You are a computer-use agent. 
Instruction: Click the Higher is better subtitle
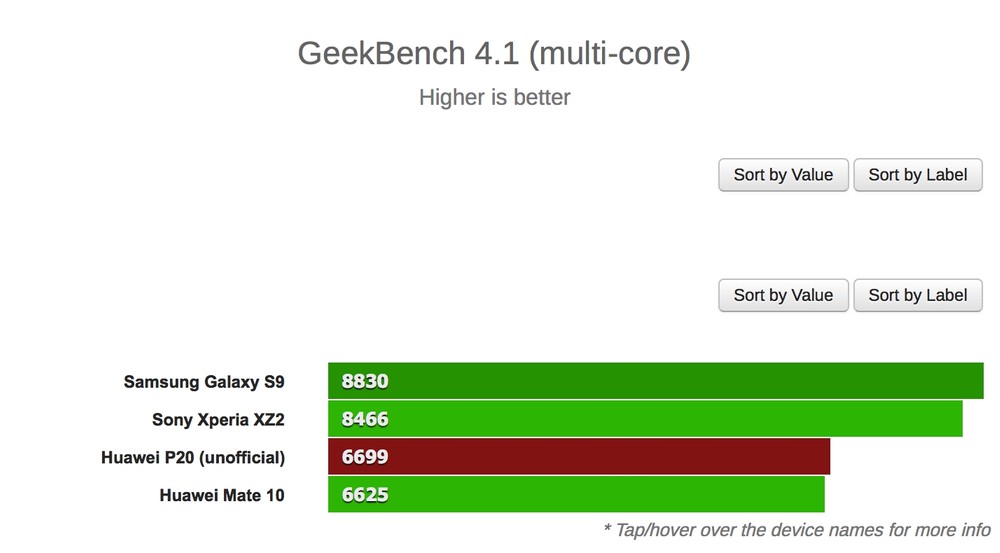click(x=494, y=98)
